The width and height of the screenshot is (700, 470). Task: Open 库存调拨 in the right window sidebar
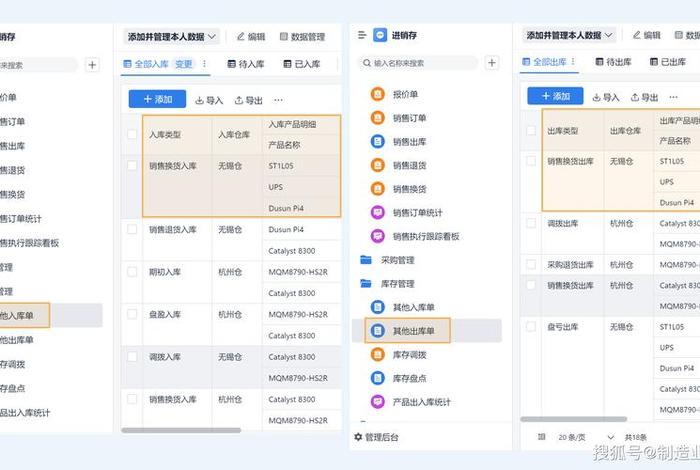(x=398, y=354)
